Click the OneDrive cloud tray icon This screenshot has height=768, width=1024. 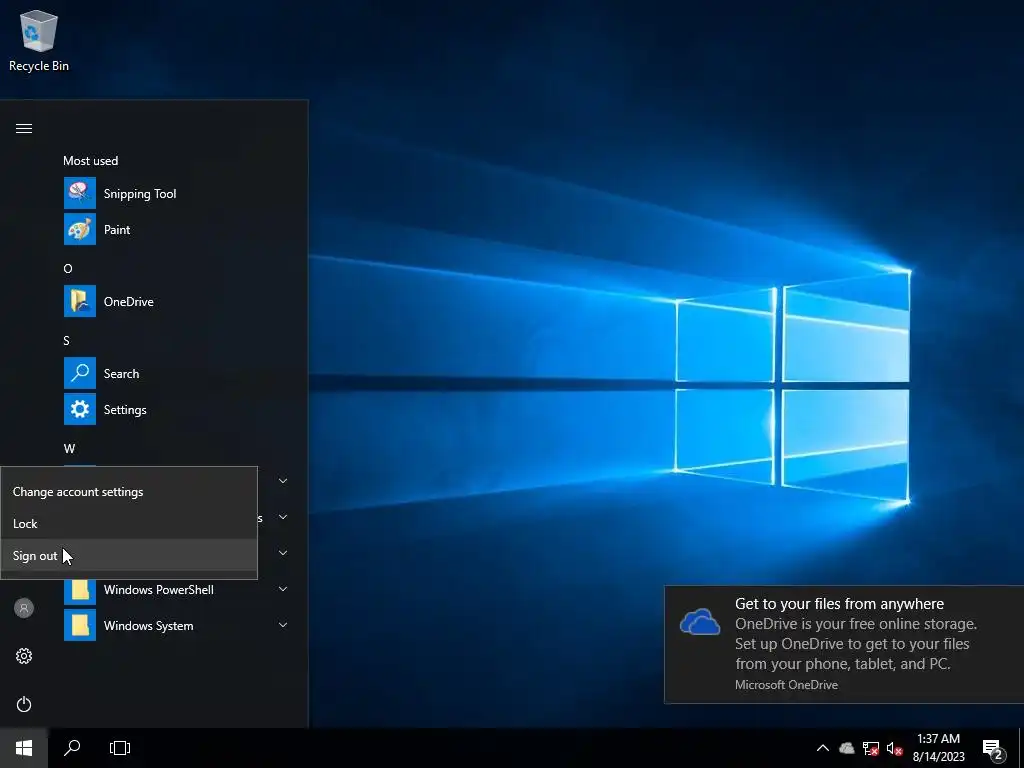click(847, 748)
